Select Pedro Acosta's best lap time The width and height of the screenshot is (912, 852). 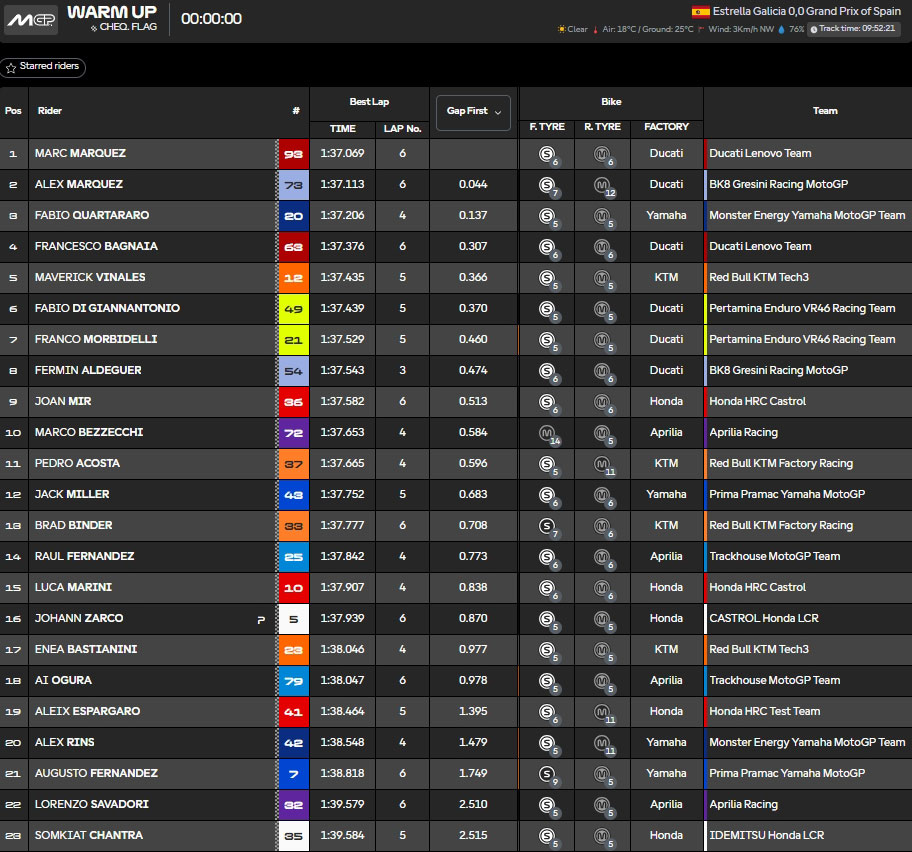[x=342, y=464]
